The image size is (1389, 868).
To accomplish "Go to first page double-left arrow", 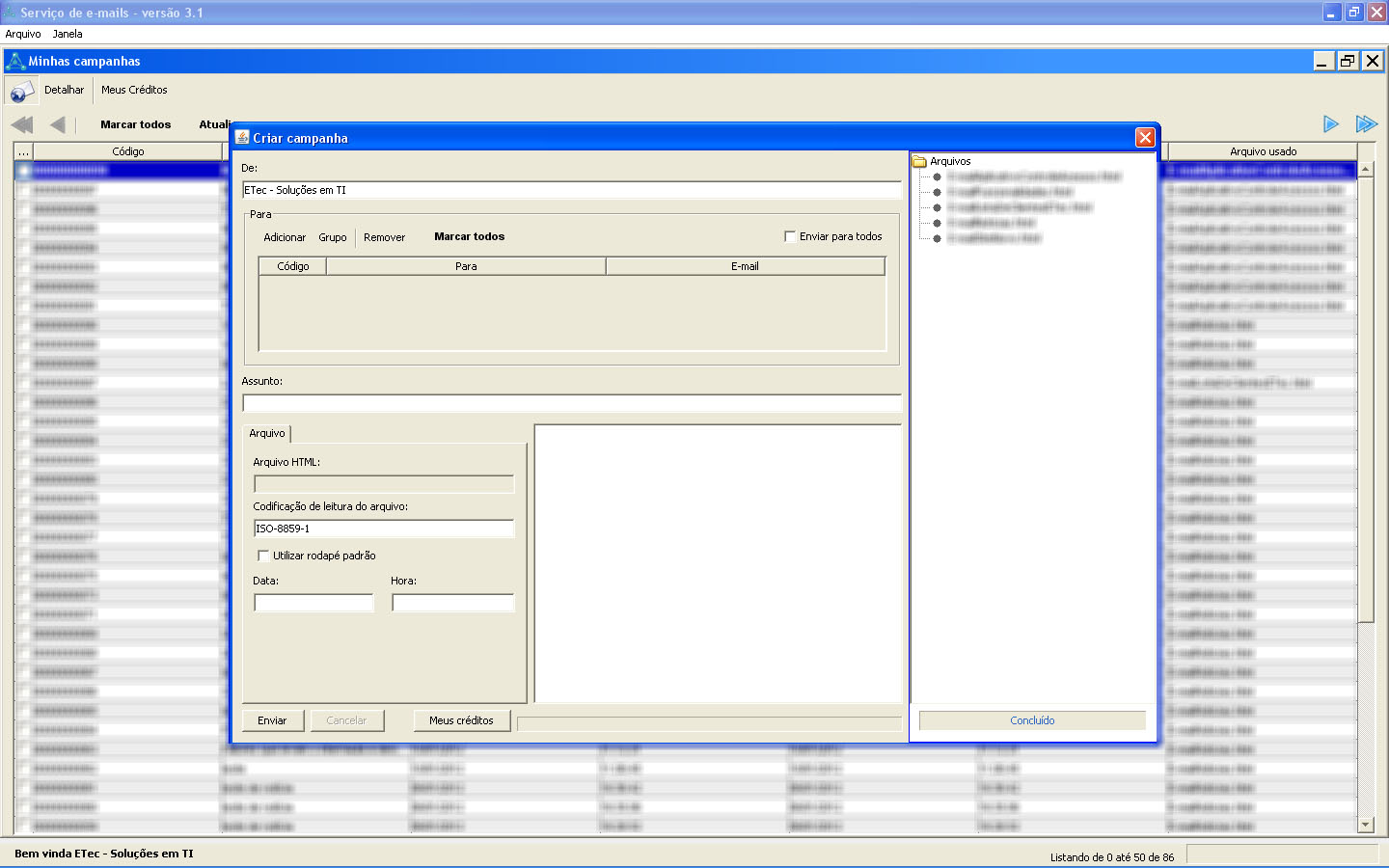I will click(22, 124).
